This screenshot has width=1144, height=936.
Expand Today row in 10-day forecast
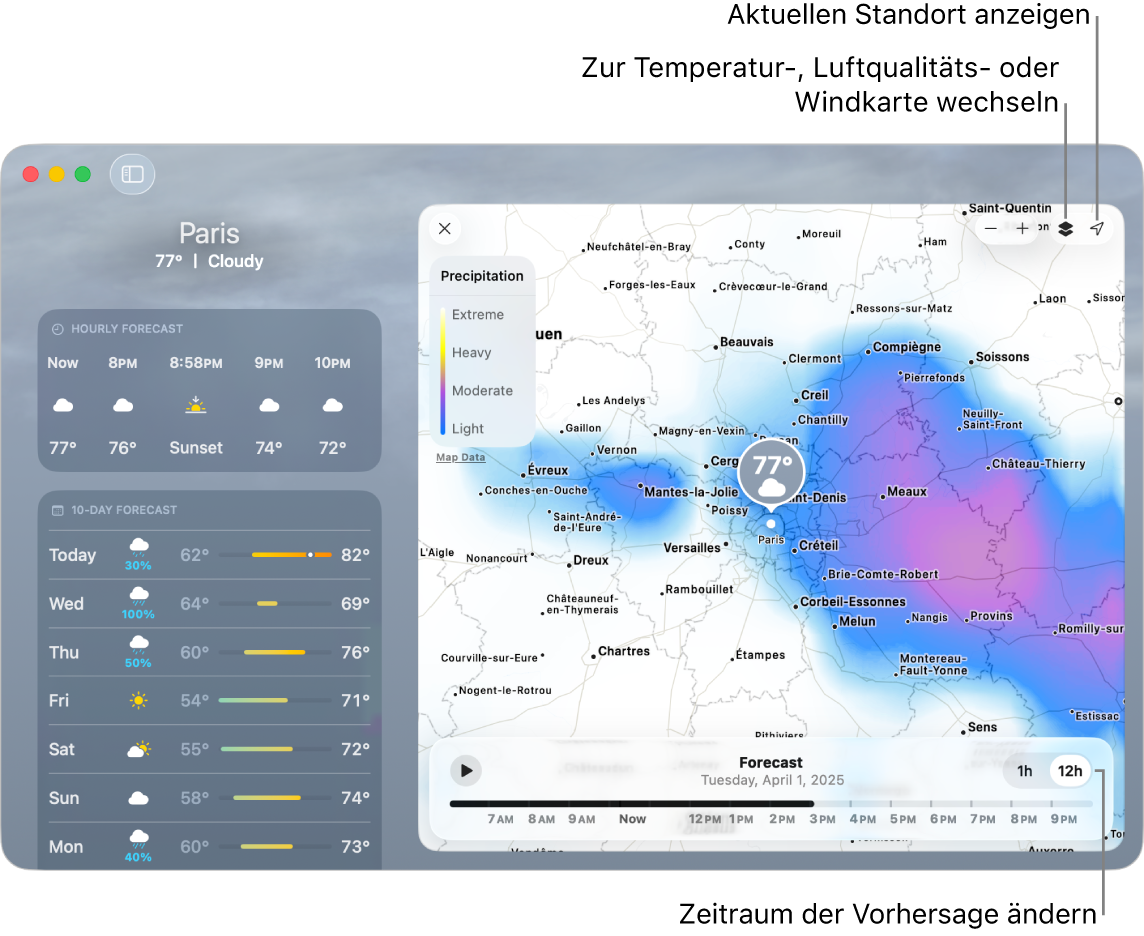coord(209,555)
